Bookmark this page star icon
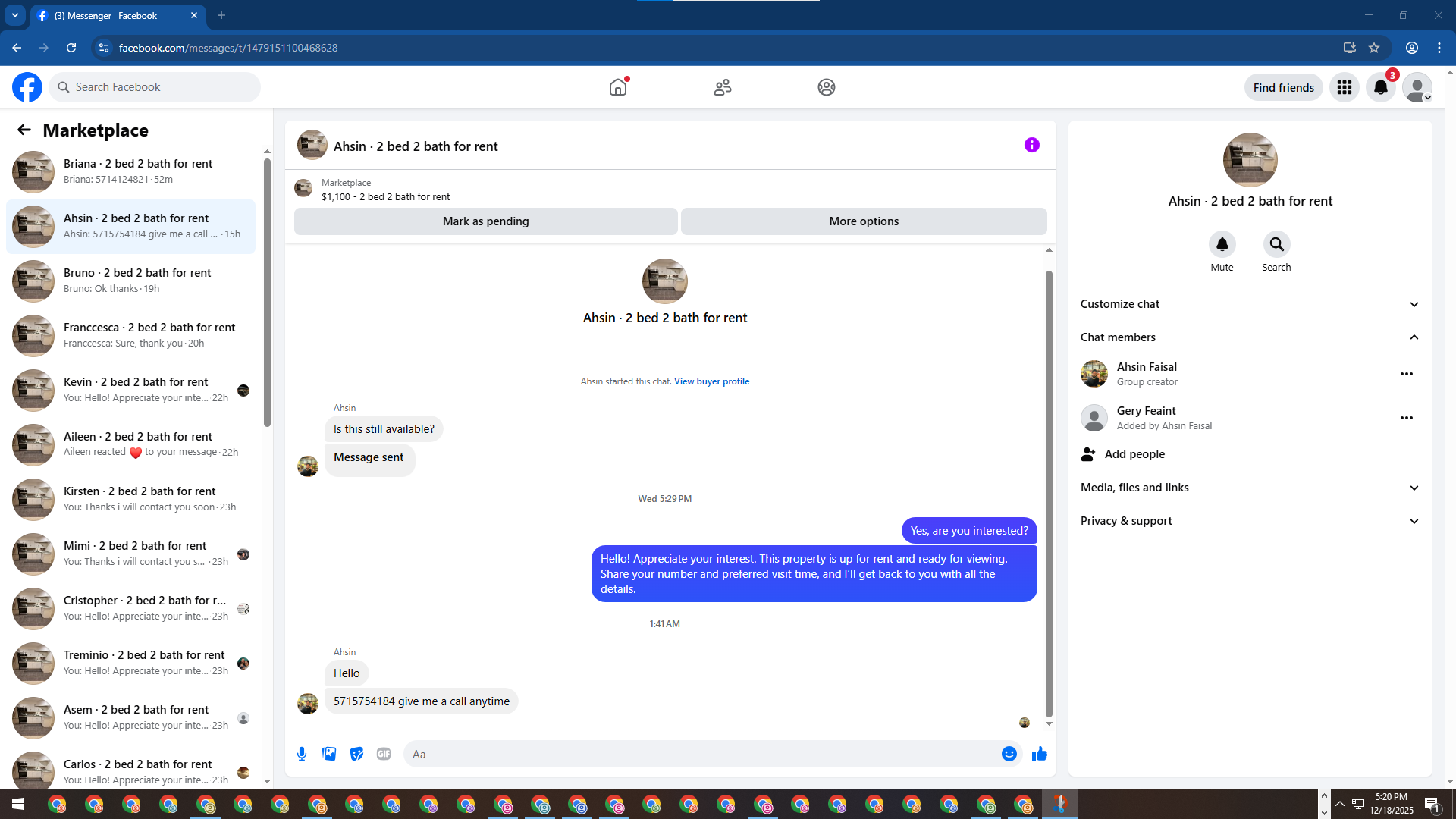 [1374, 48]
